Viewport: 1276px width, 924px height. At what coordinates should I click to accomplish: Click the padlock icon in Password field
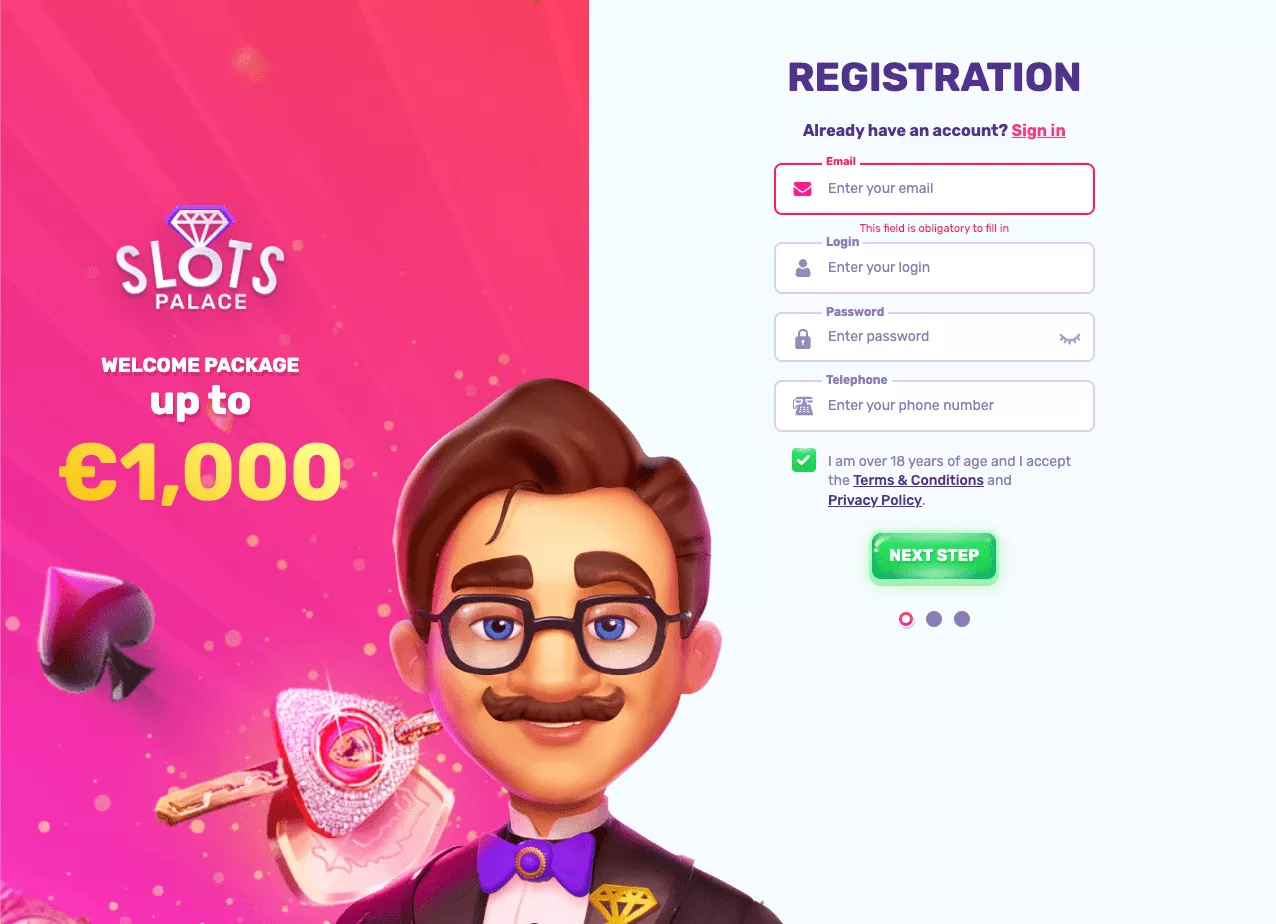click(x=802, y=338)
